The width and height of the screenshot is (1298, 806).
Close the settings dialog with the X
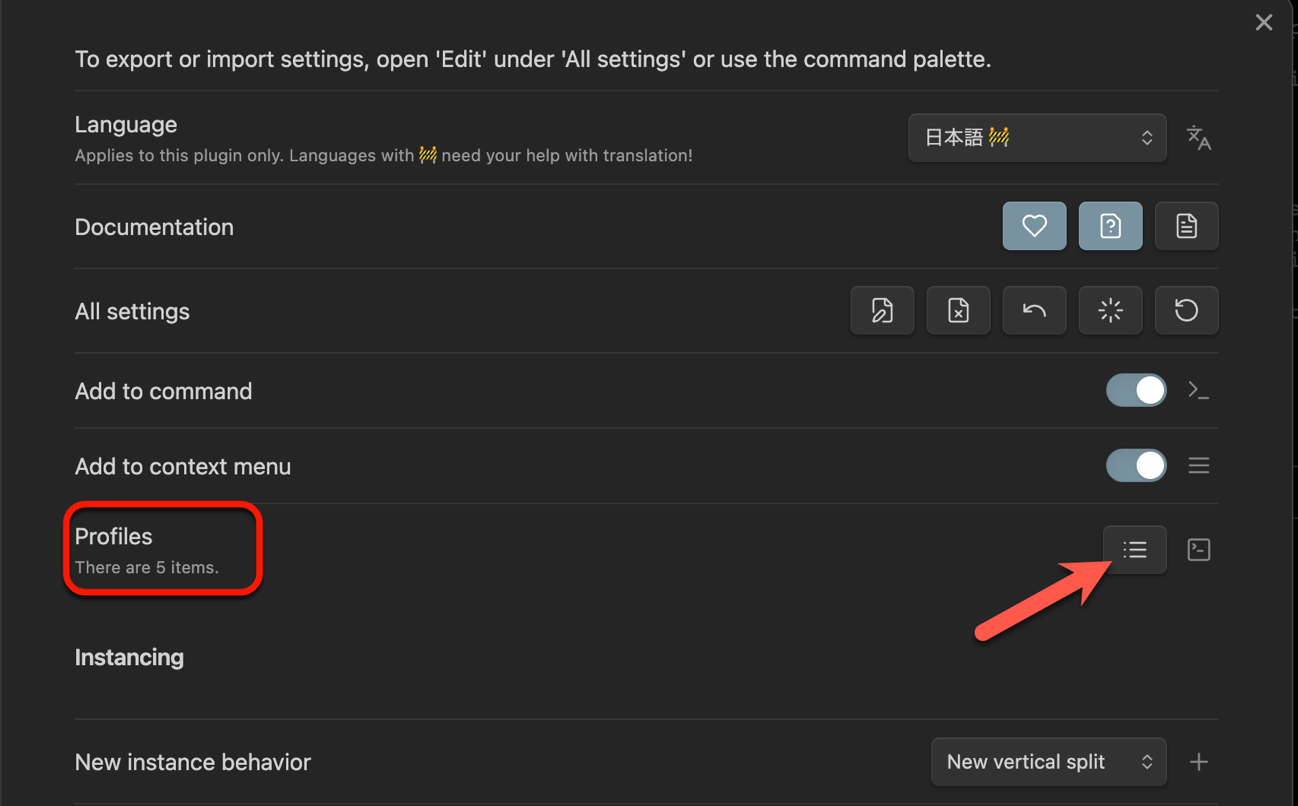tap(1264, 22)
